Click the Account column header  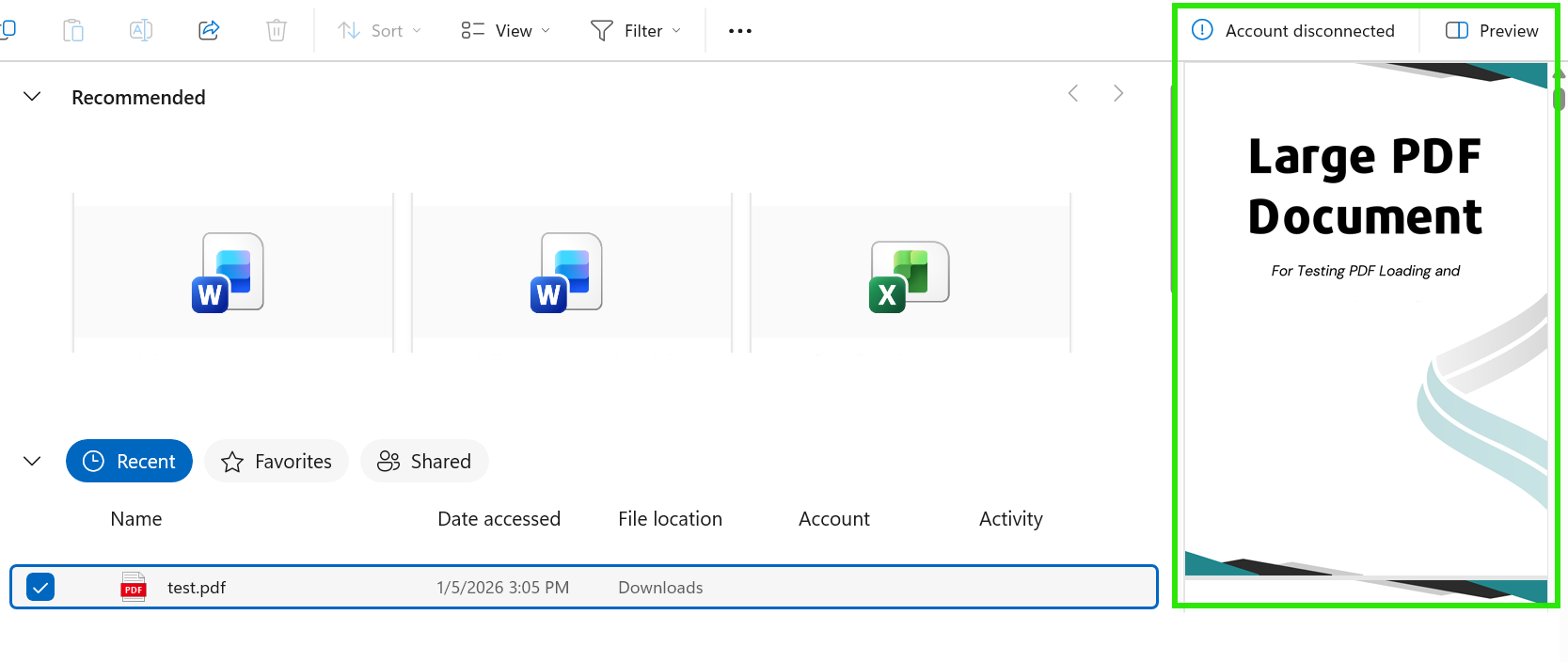(834, 519)
